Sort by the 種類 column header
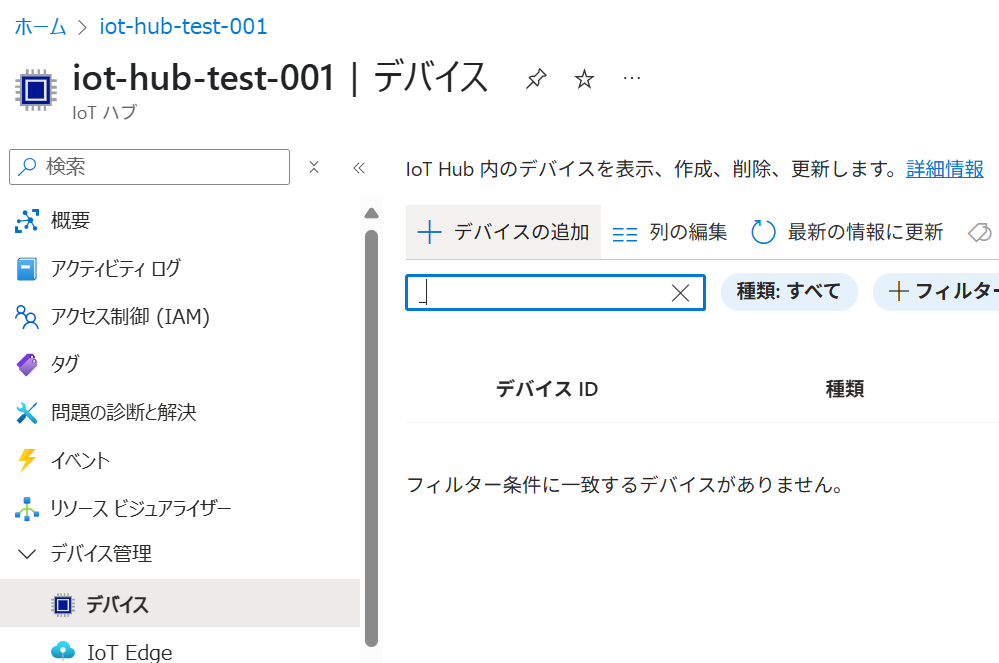Image resolution: width=999 pixels, height=663 pixels. (x=845, y=389)
